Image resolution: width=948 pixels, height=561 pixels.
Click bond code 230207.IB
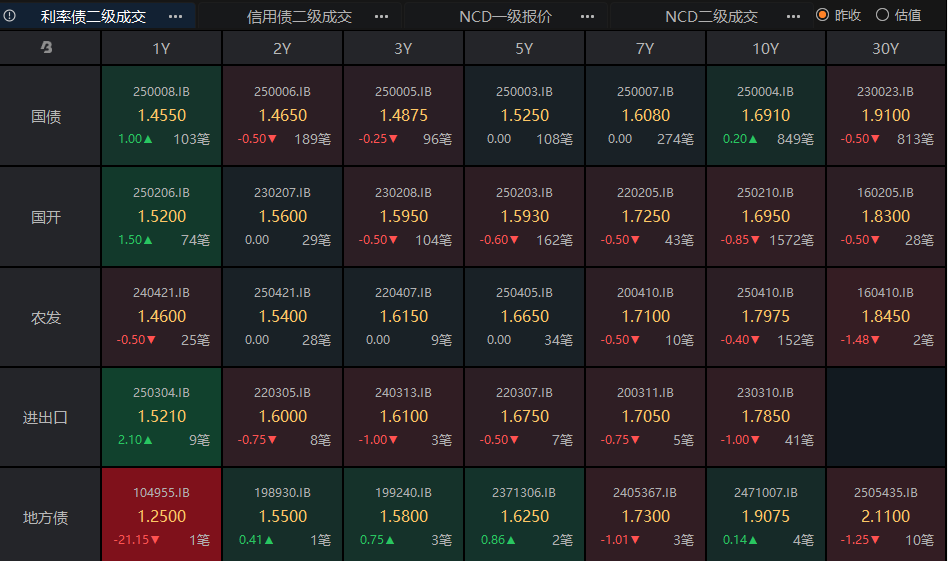pos(282,193)
